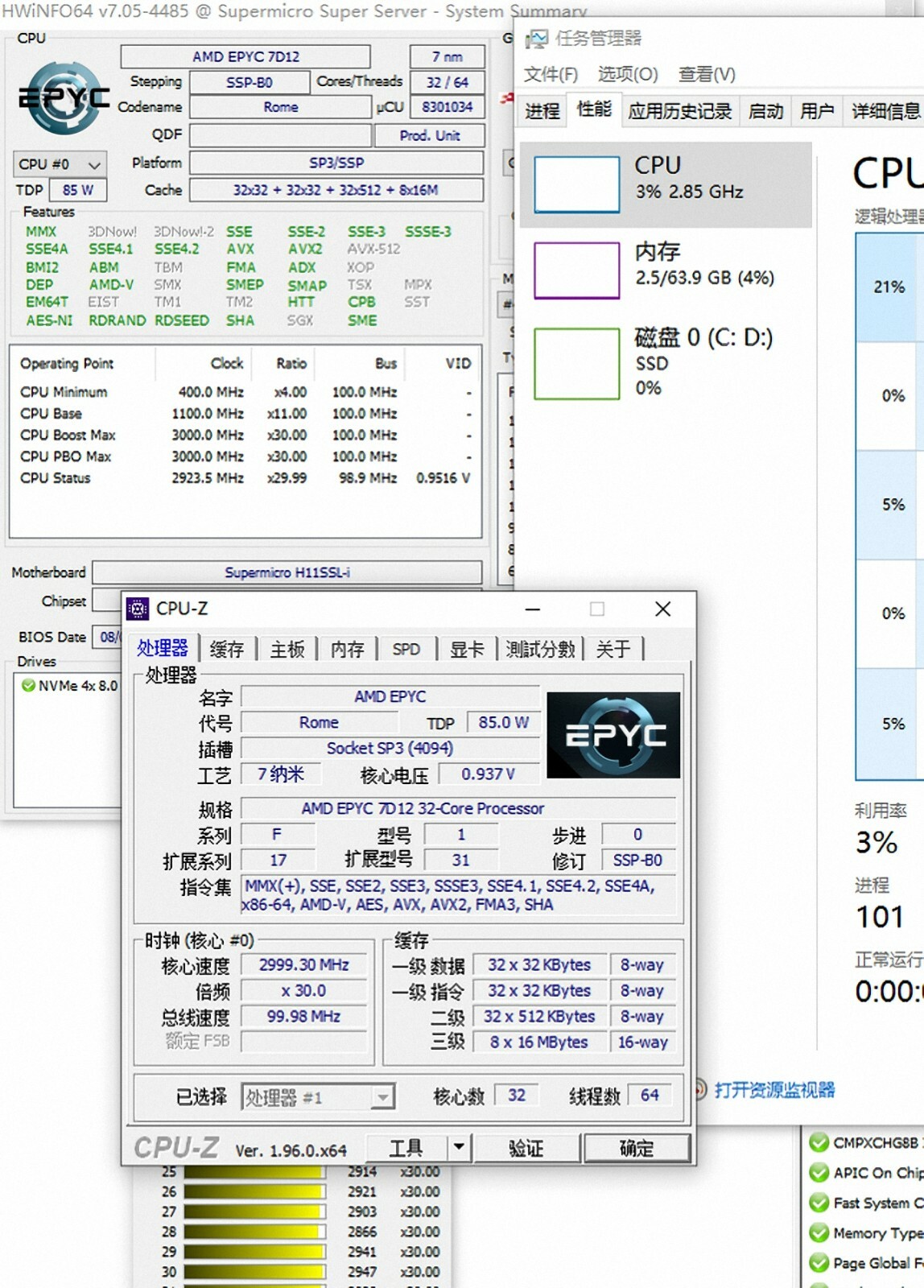Viewport: 924px width, 1288px height.
Task: Select CPU performance thumbnail in Task Manager
Action: pyautogui.click(x=576, y=184)
